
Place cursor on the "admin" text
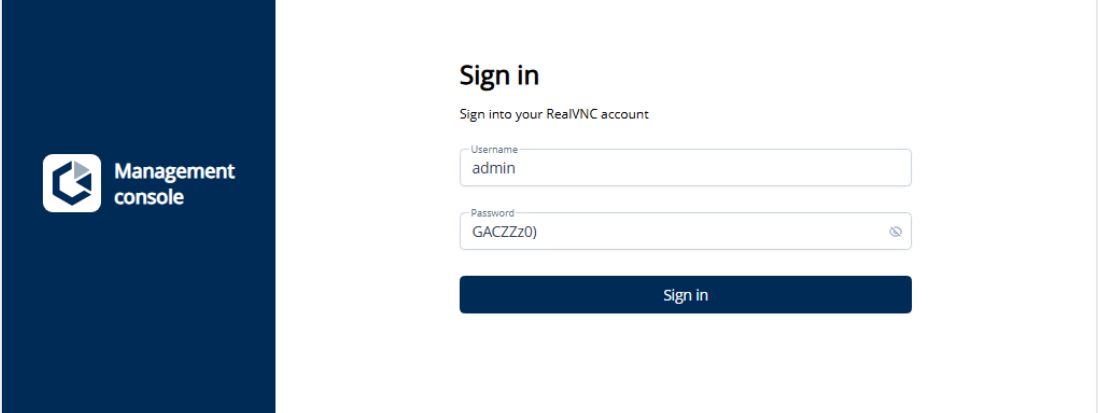(x=493, y=169)
